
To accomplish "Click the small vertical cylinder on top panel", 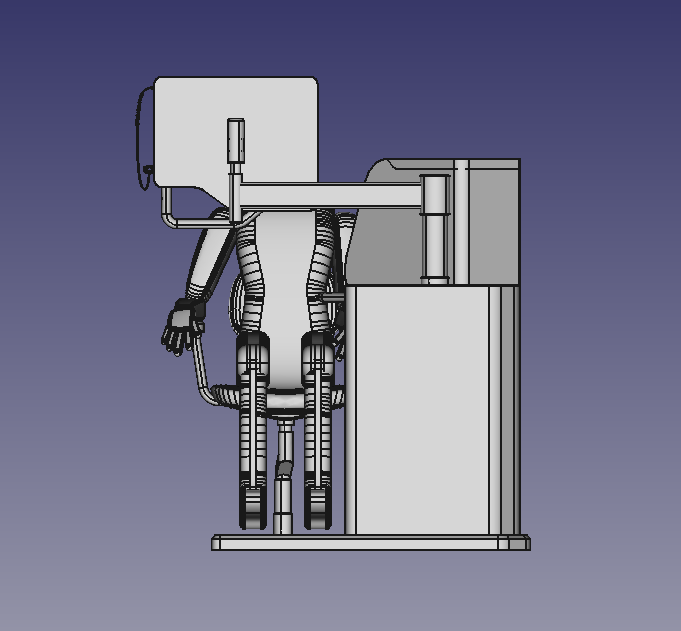I will coord(236,139).
